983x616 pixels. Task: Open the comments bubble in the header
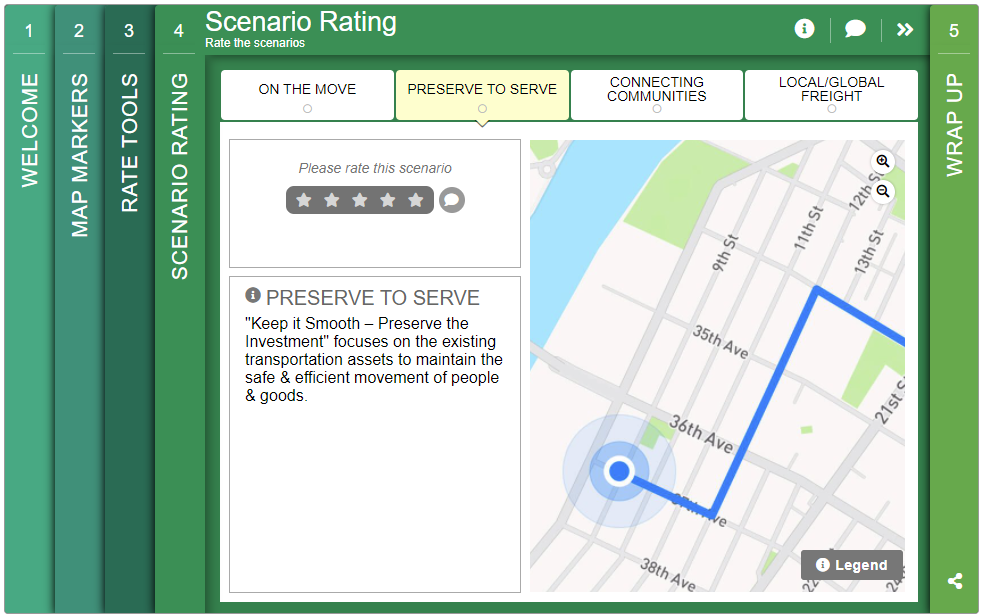[855, 29]
